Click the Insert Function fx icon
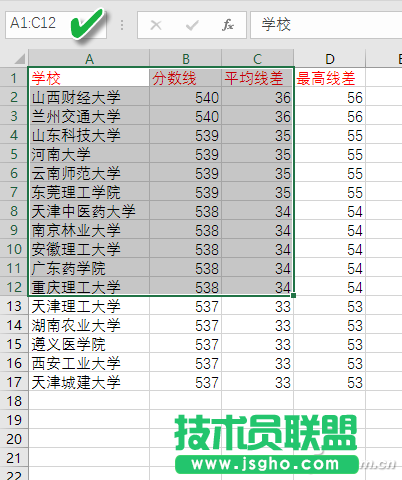The image size is (402, 480). pyautogui.click(x=228, y=25)
